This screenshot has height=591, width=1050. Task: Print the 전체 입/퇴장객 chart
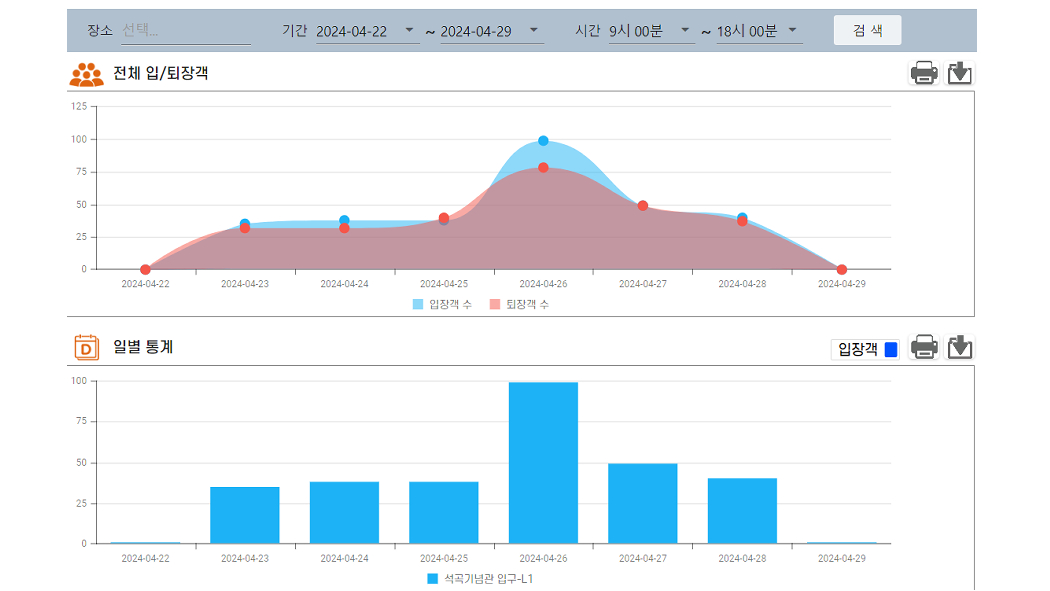[924, 73]
